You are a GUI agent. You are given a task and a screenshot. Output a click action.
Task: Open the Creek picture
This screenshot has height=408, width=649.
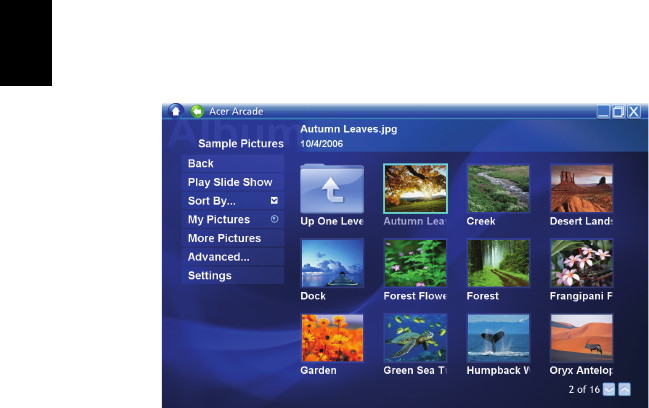click(x=498, y=189)
